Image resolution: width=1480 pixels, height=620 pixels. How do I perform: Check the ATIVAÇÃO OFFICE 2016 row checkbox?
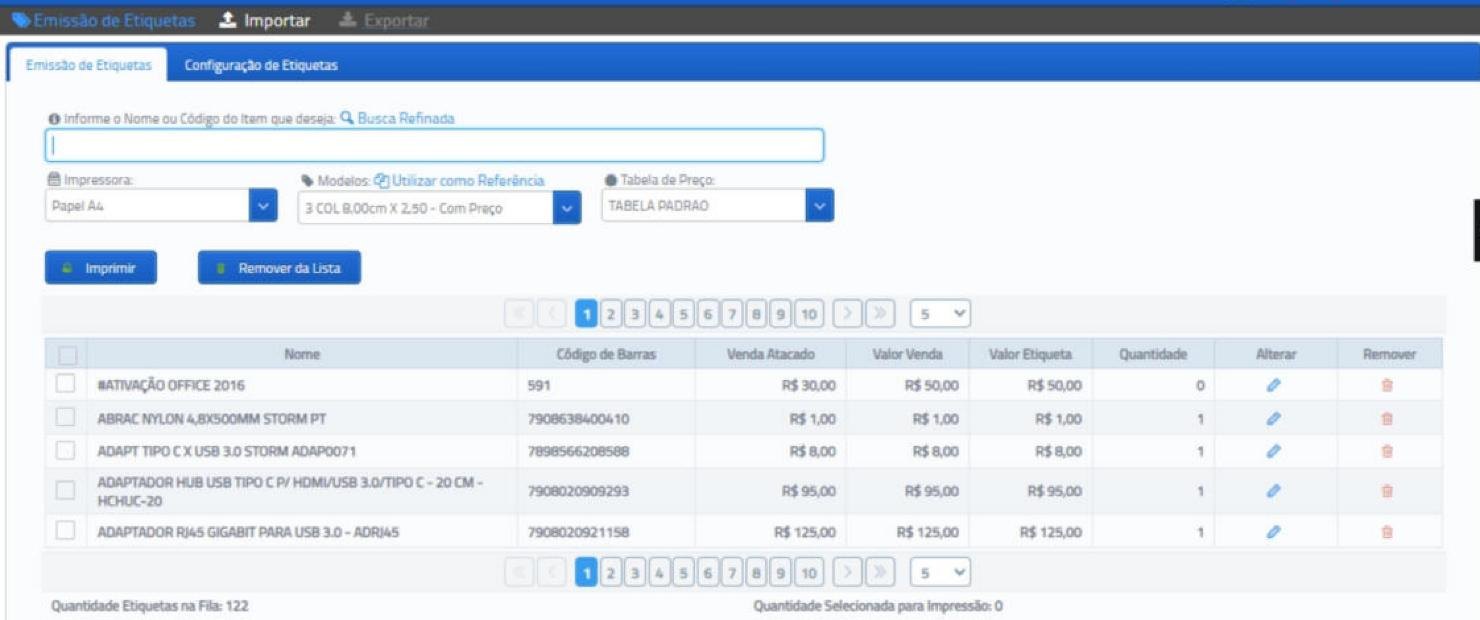[x=65, y=384]
